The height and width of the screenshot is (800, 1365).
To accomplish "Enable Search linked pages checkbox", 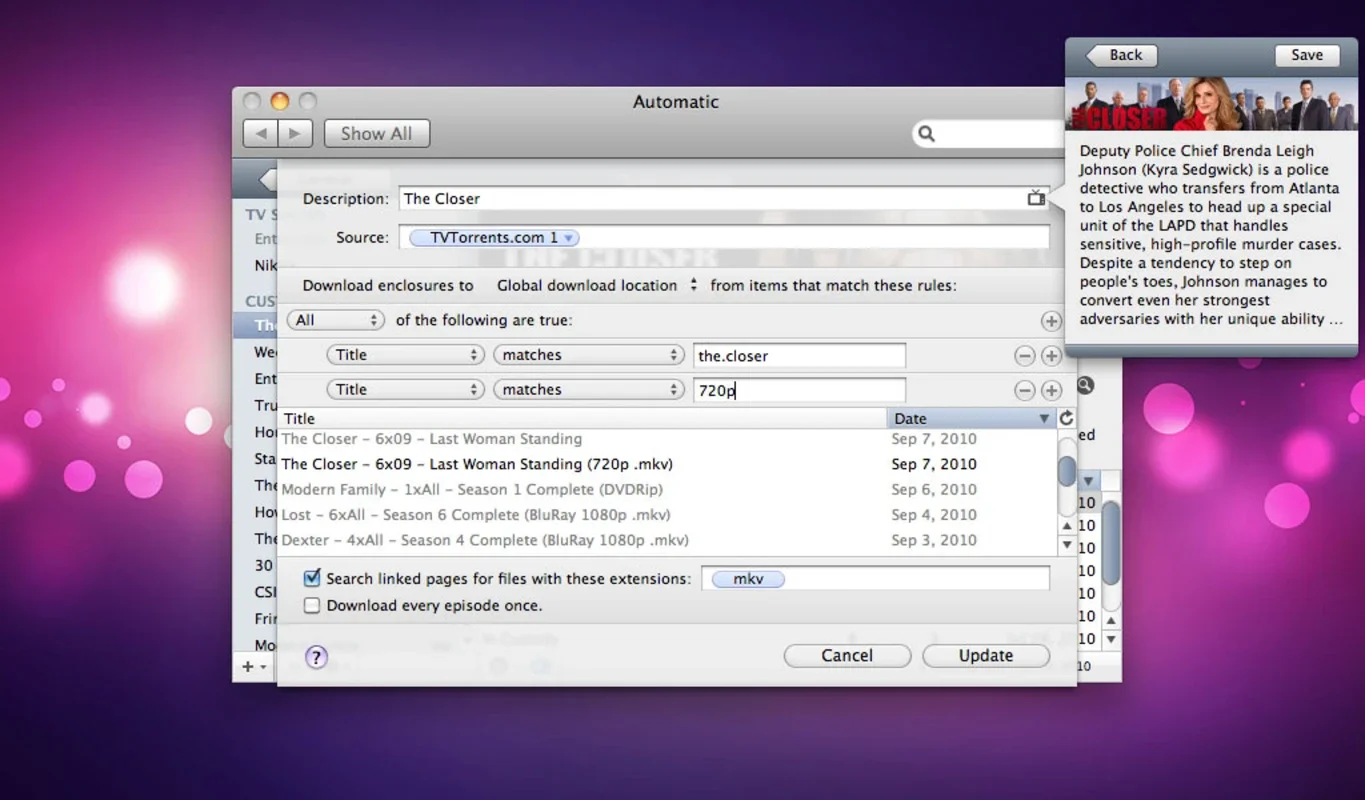I will point(312,578).
